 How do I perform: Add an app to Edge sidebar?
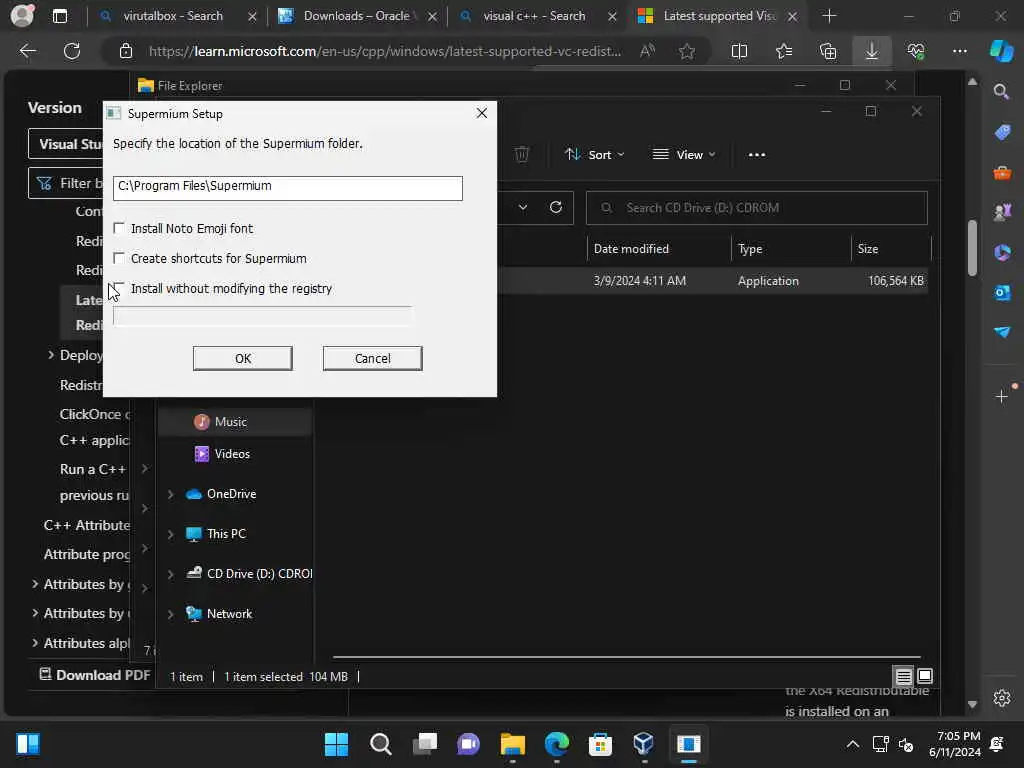(x=1001, y=396)
